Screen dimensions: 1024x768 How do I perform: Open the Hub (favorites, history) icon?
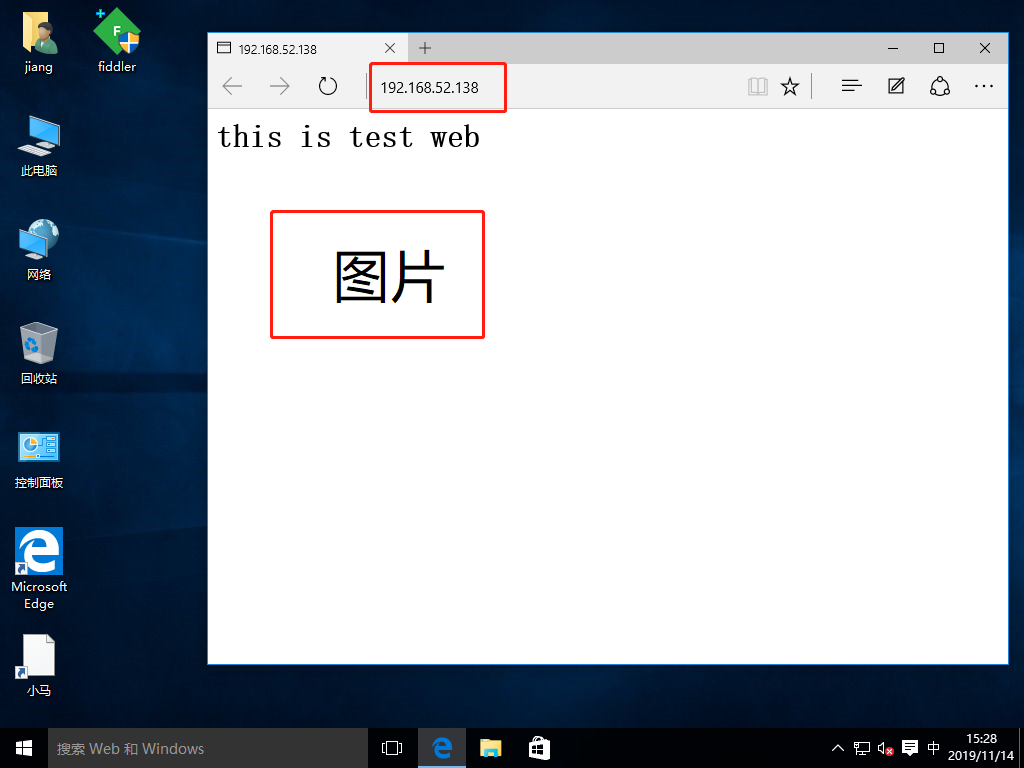pos(852,86)
